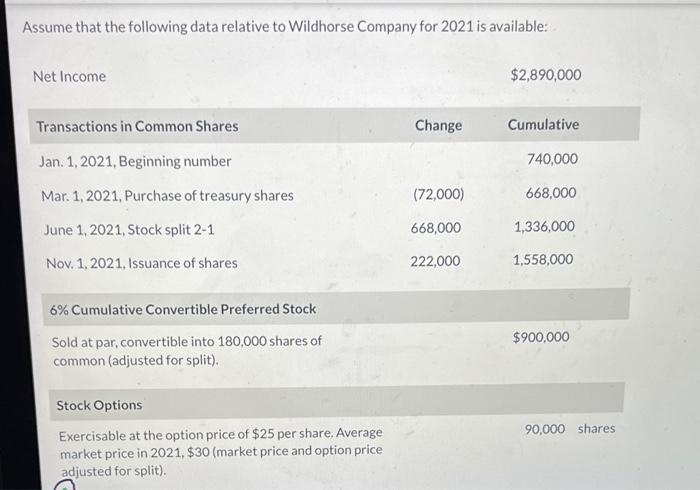Screen dimensions: 700x490
Task: Select the 90,000 shares value
Action: pos(570,429)
